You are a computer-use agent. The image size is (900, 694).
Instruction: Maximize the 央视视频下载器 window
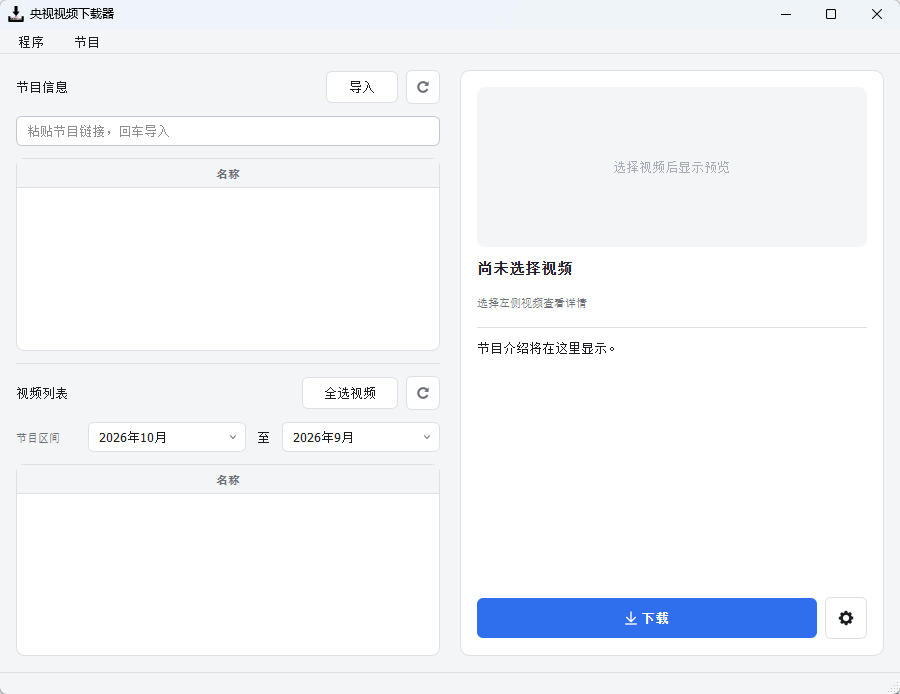(831, 14)
